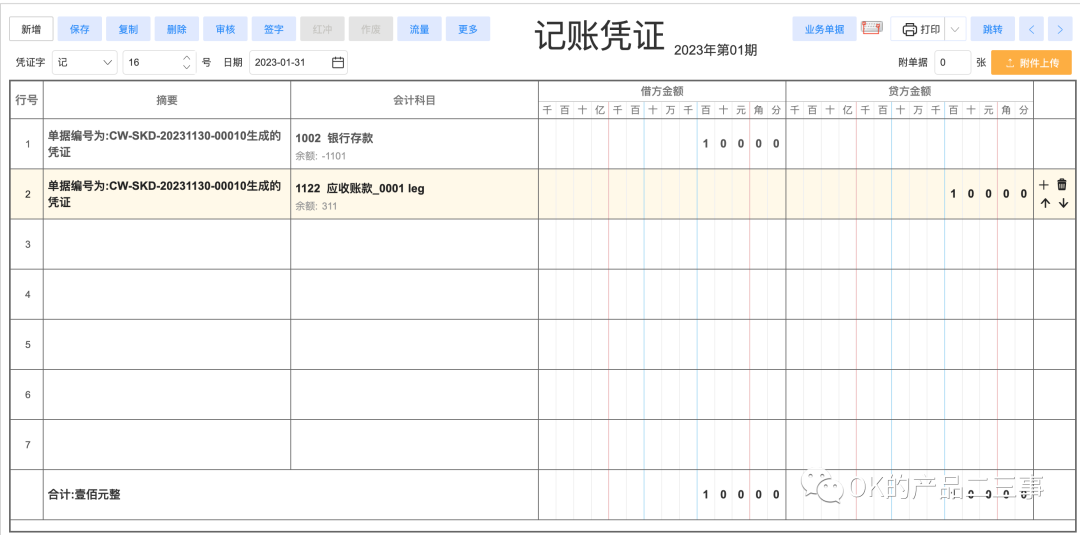1080x535 pixels.
Task: Click the 贷方金额 column header
Action: pos(909,91)
